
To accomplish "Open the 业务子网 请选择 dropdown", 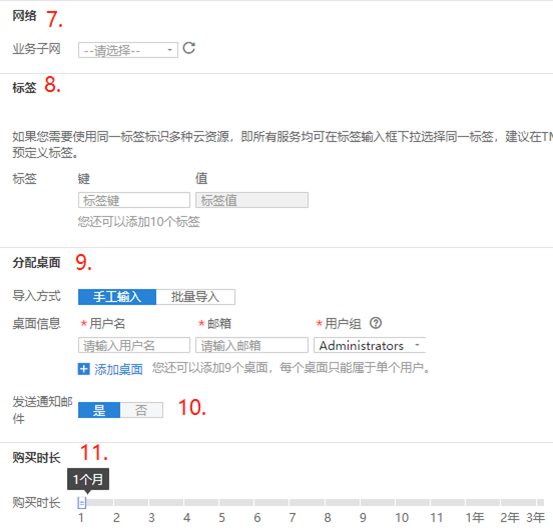I will (x=128, y=50).
